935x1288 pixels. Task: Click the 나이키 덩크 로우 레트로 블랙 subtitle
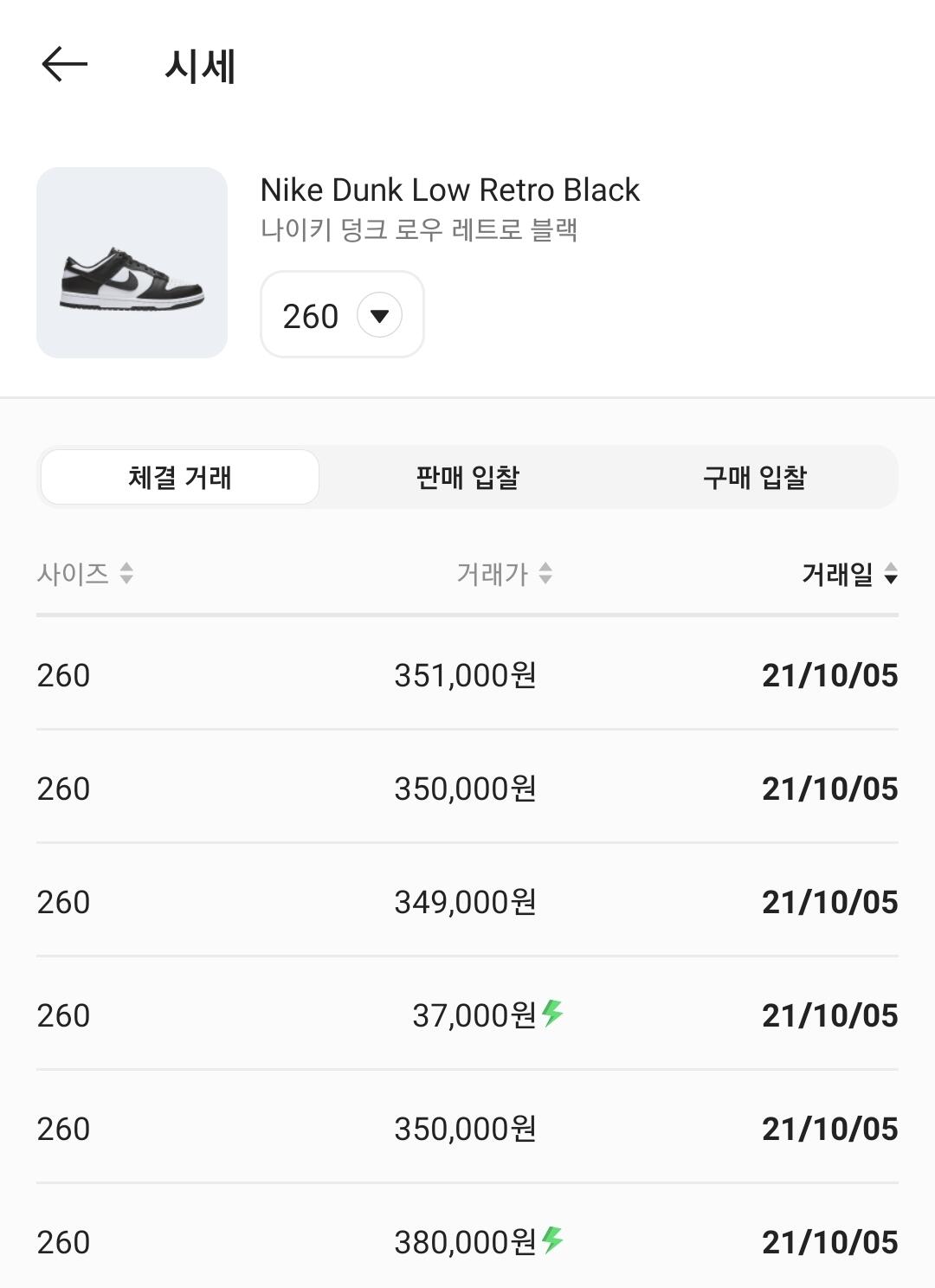coord(419,230)
